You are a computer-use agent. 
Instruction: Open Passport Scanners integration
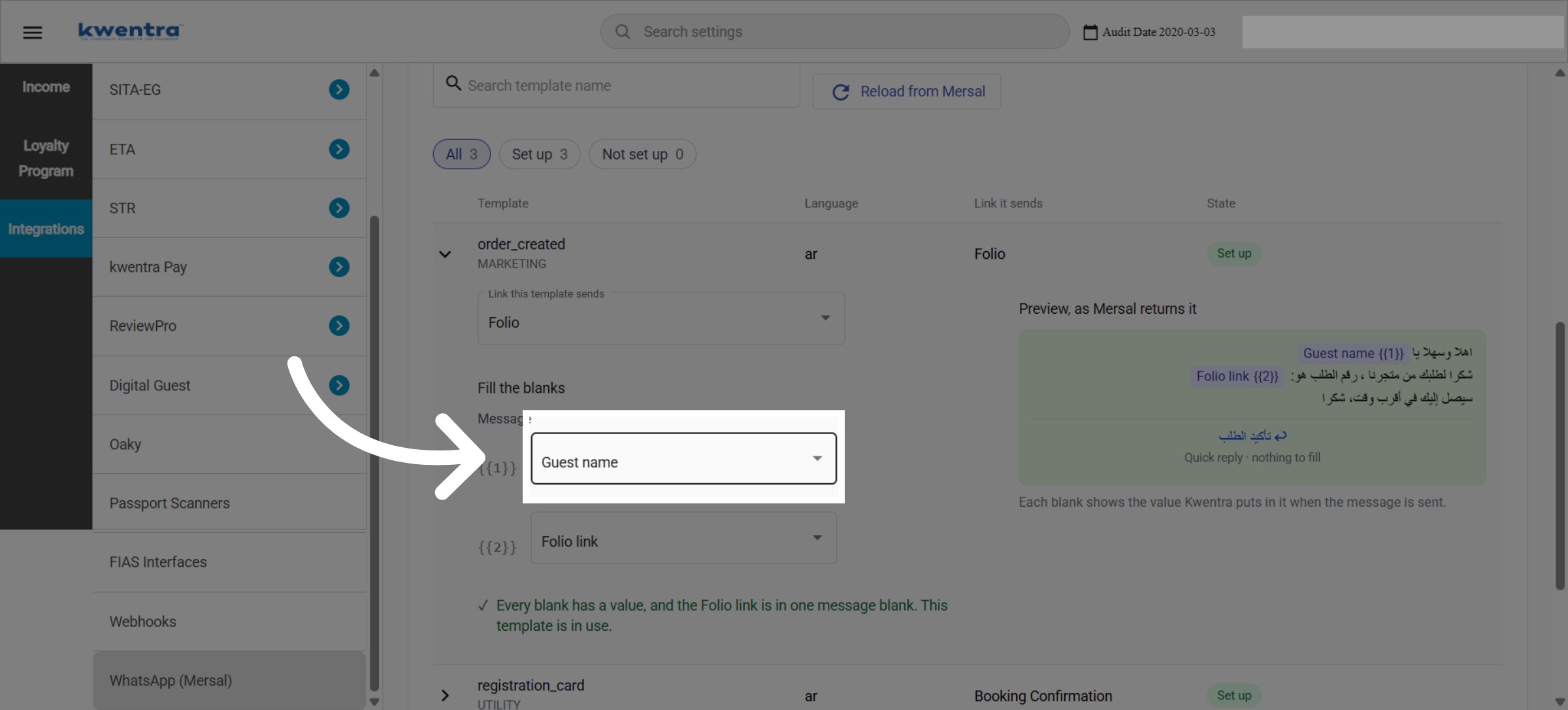click(x=229, y=503)
